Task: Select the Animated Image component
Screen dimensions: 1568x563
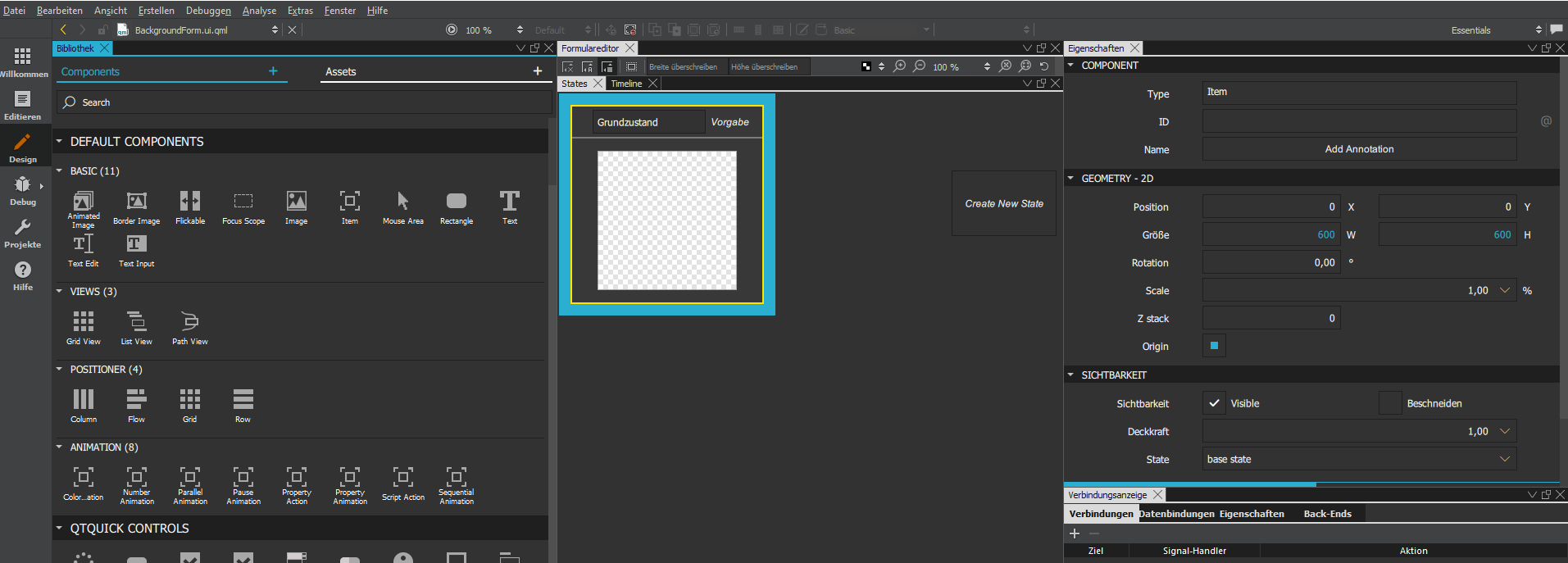Action: [84, 210]
